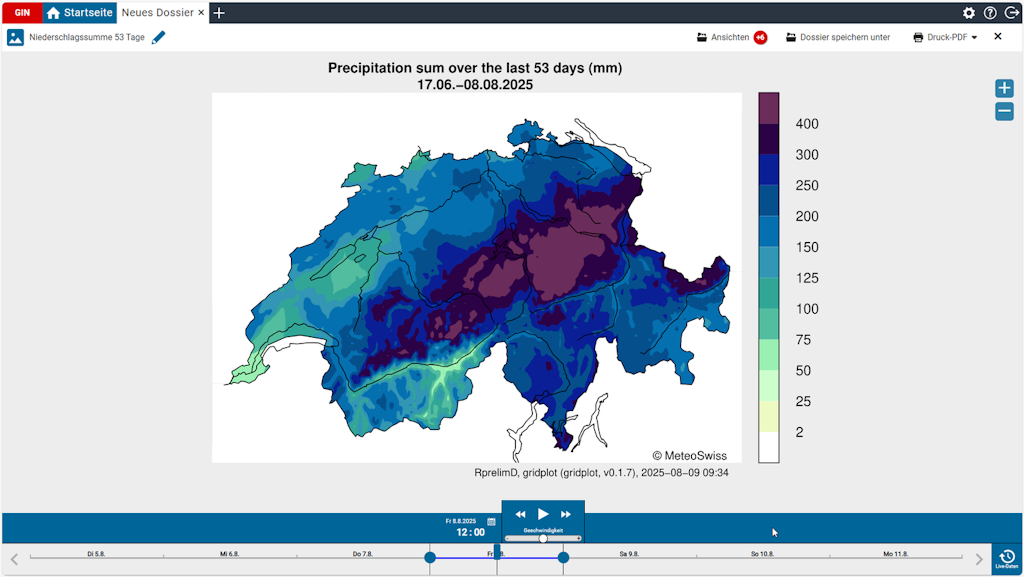The image size is (1024, 577).
Task: Click Dossier speichern unter button
Action: [838, 37]
